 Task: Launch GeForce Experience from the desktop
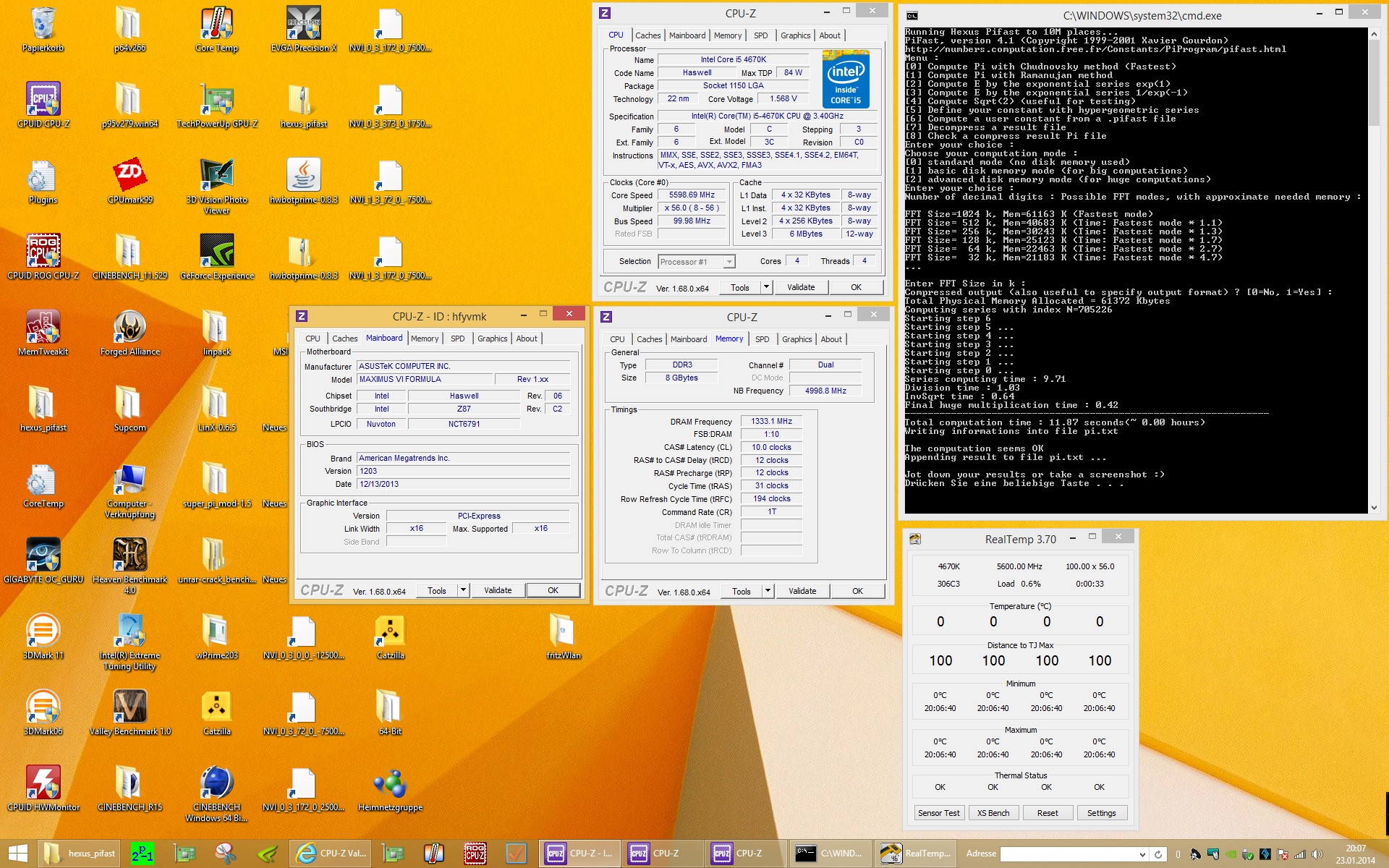tap(217, 257)
